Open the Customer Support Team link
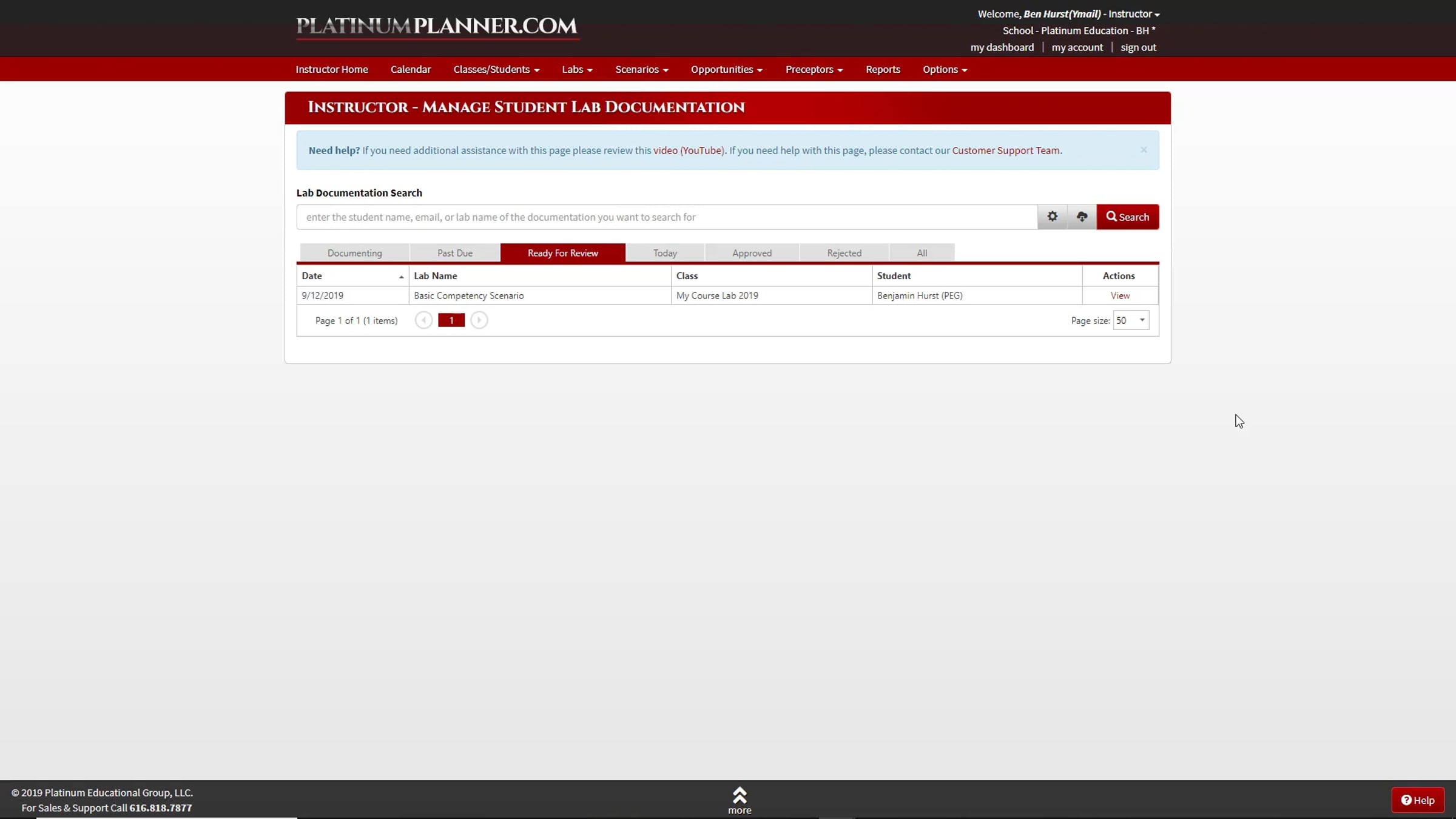The height and width of the screenshot is (819, 1456). point(1005,150)
